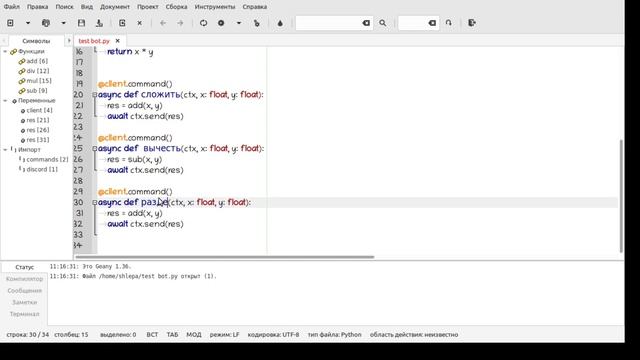This screenshot has width=640, height=360.
Task: Open the Сборка menu
Action: tap(176, 7)
